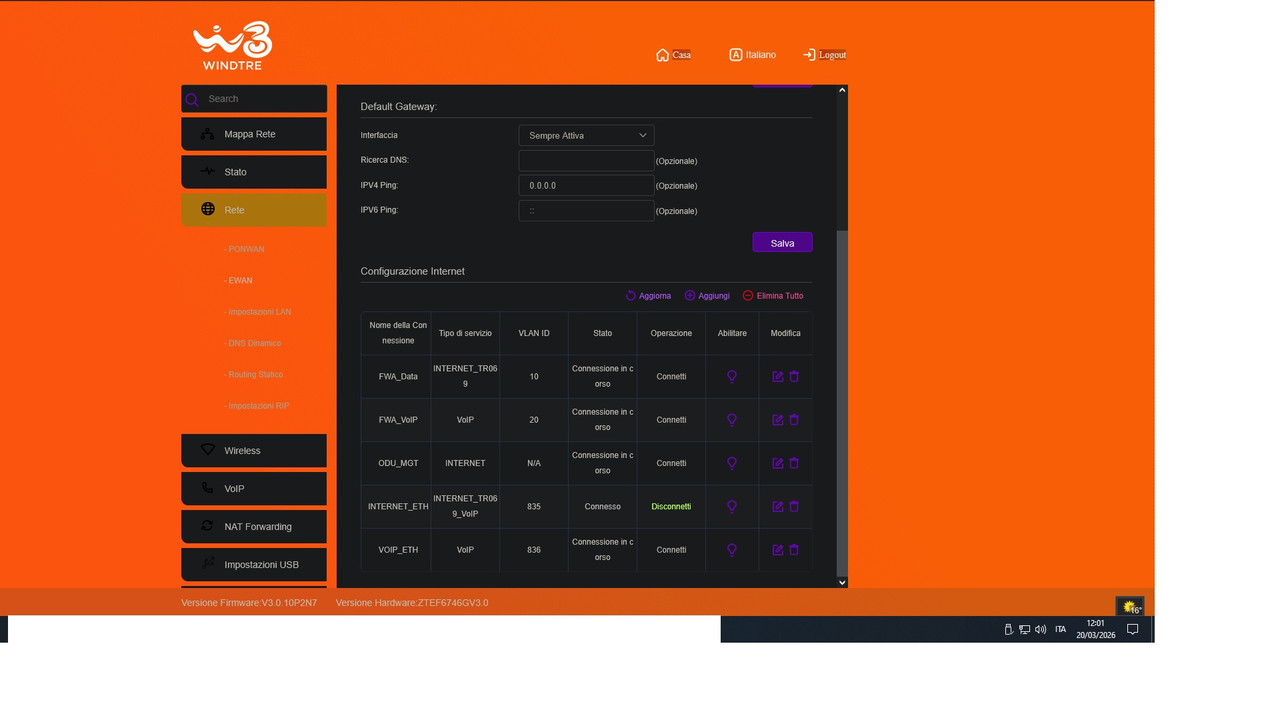Viewport: 1280px width, 720px height.
Task: Click Elimina Tutto to delete all
Action: [773, 296]
